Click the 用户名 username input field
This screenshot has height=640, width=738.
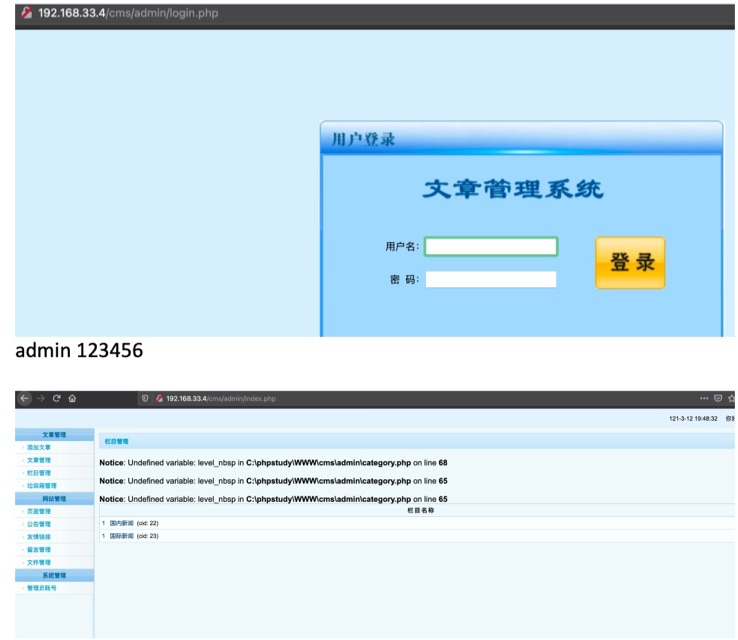click(x=490, y=247)
